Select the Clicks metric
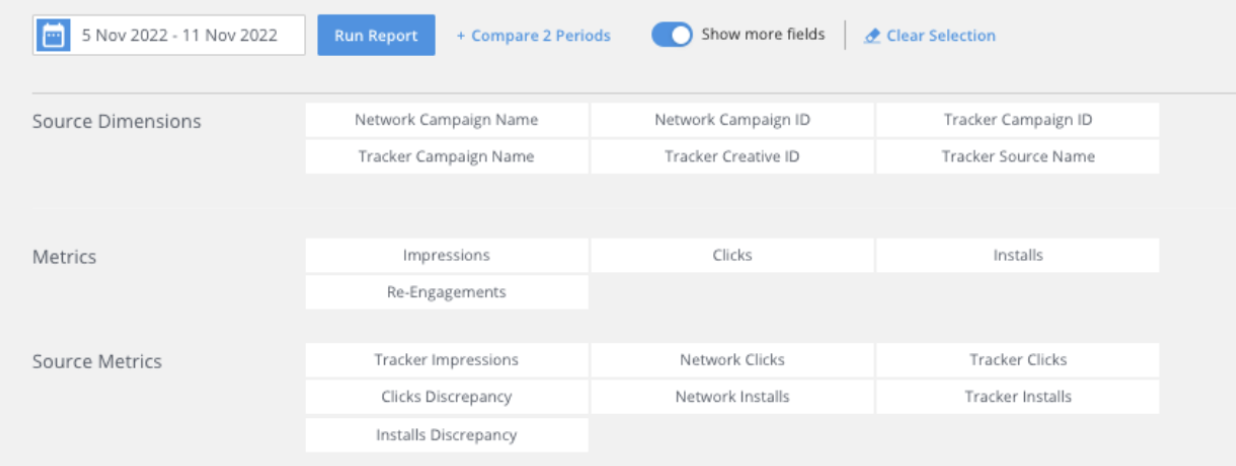1236x466 pixels. coord(732,255)
